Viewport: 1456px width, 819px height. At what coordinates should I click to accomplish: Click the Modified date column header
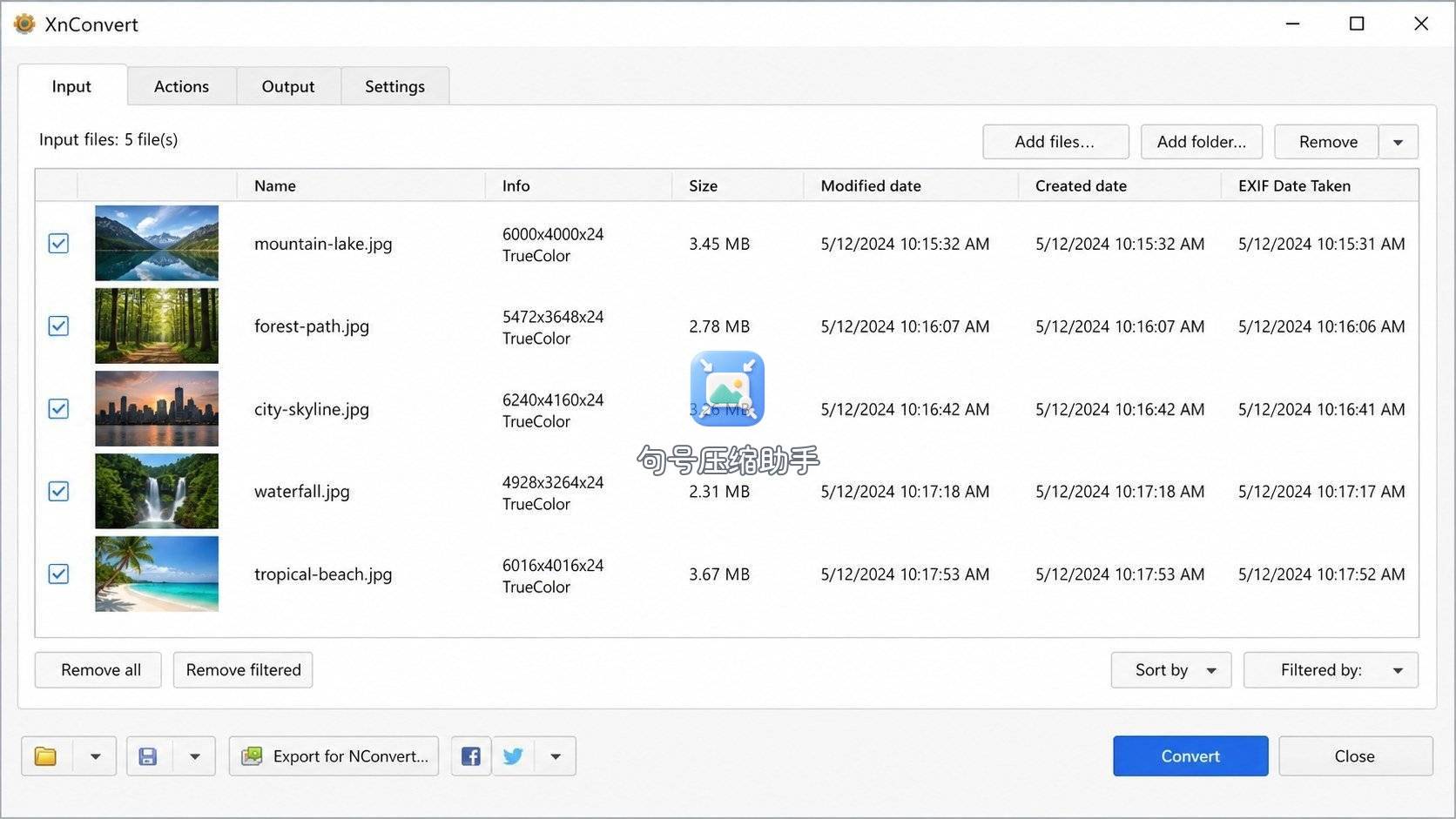pos(911,186)
